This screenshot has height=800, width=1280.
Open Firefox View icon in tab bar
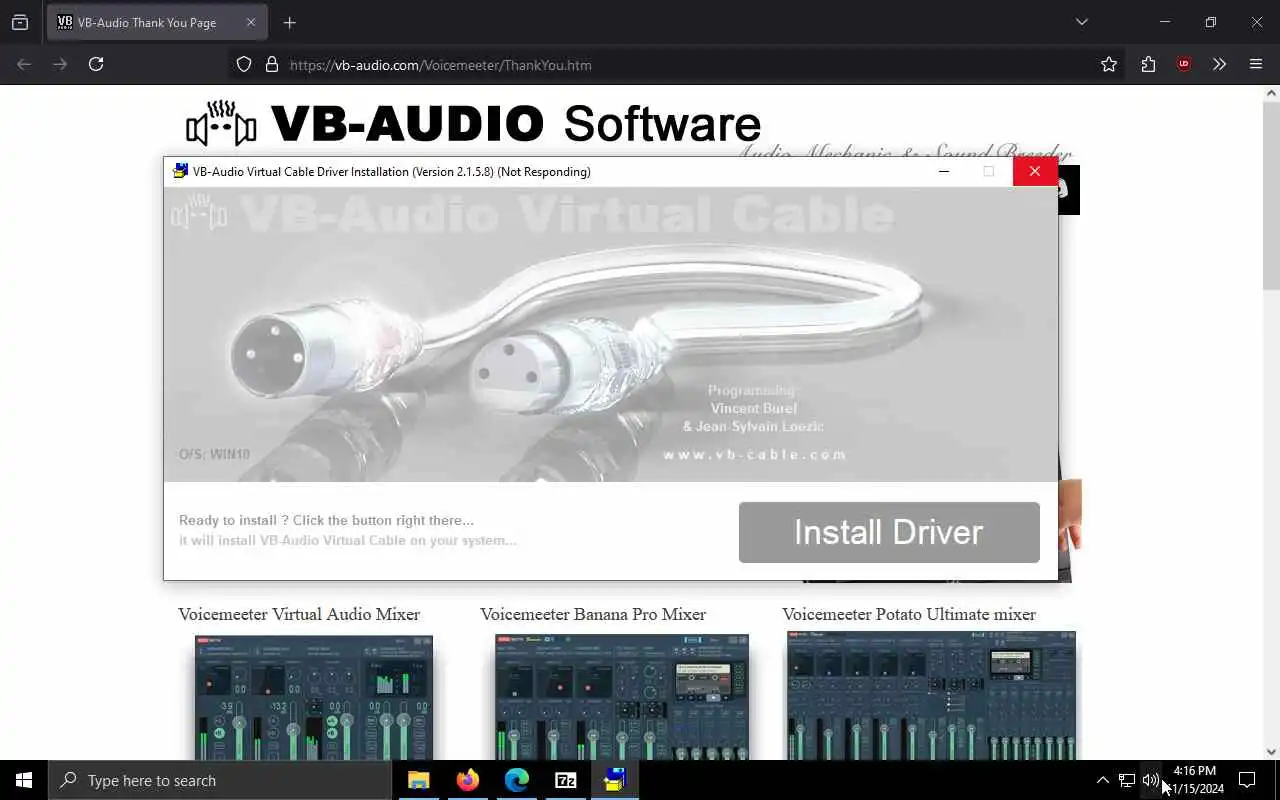click(20, 22)
